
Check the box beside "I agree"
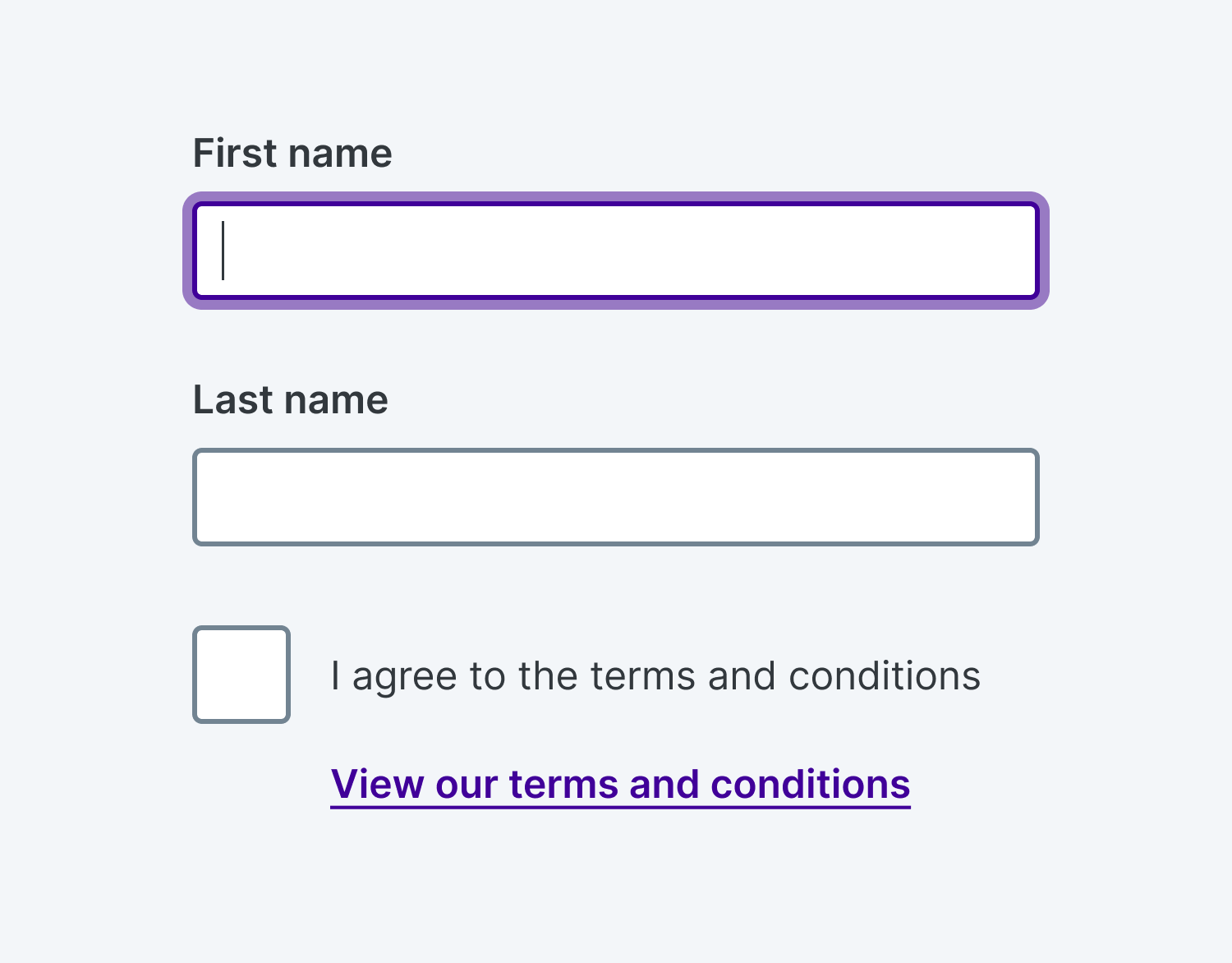click(241, 675)
